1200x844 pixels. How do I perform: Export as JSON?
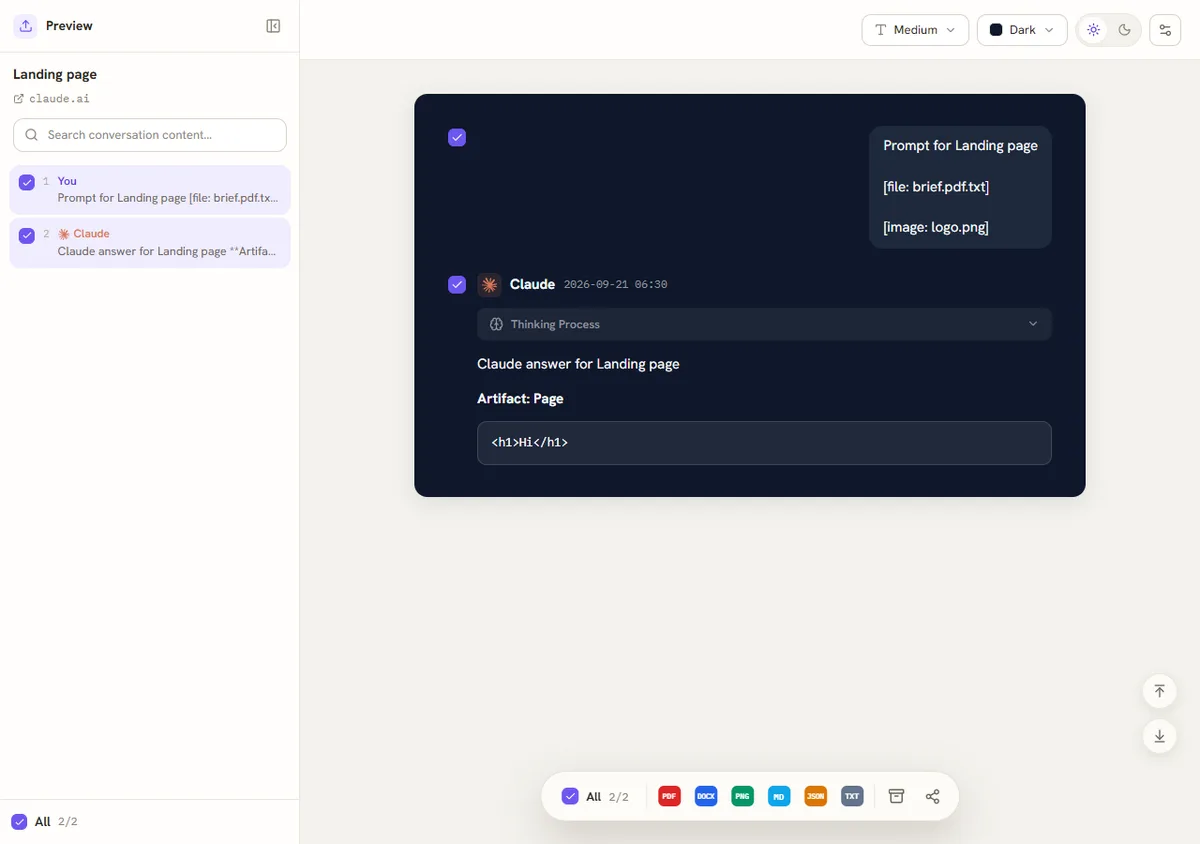click(x=816, y=797)
